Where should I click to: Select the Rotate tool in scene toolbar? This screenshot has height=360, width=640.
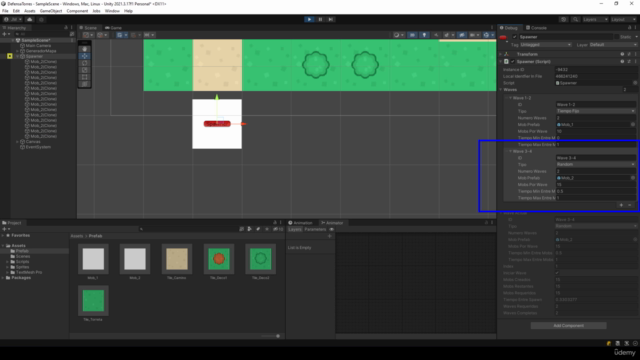click(x=84, y=63)
